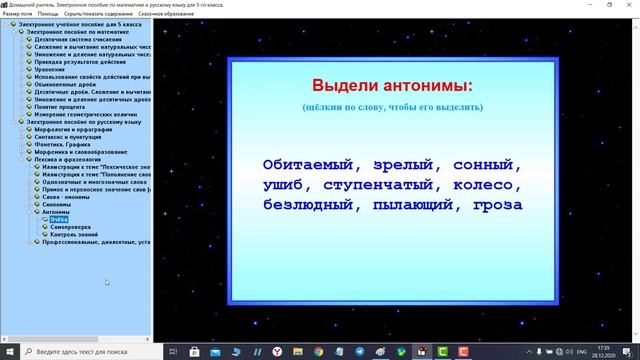Click the icon beside 'Десятичная система счисления'
The width and height of the screenshot is (640, 360).
click(x=29, y=40)
